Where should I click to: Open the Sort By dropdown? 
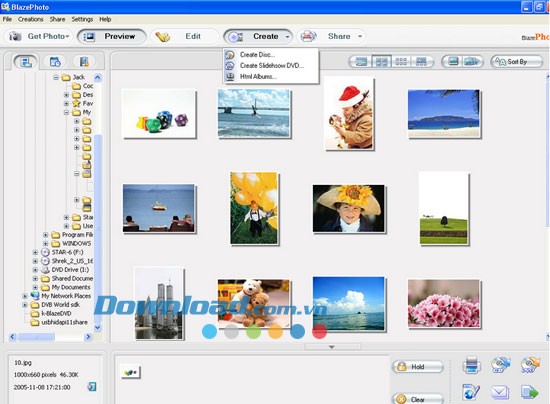(517, 62)
